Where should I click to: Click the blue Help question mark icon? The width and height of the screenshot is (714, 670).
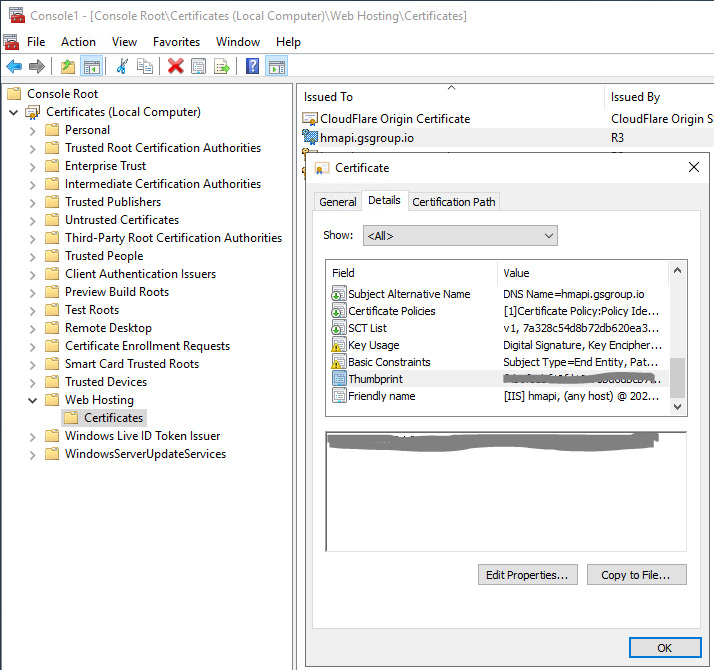pyautogui.click(x=252, y=66)
